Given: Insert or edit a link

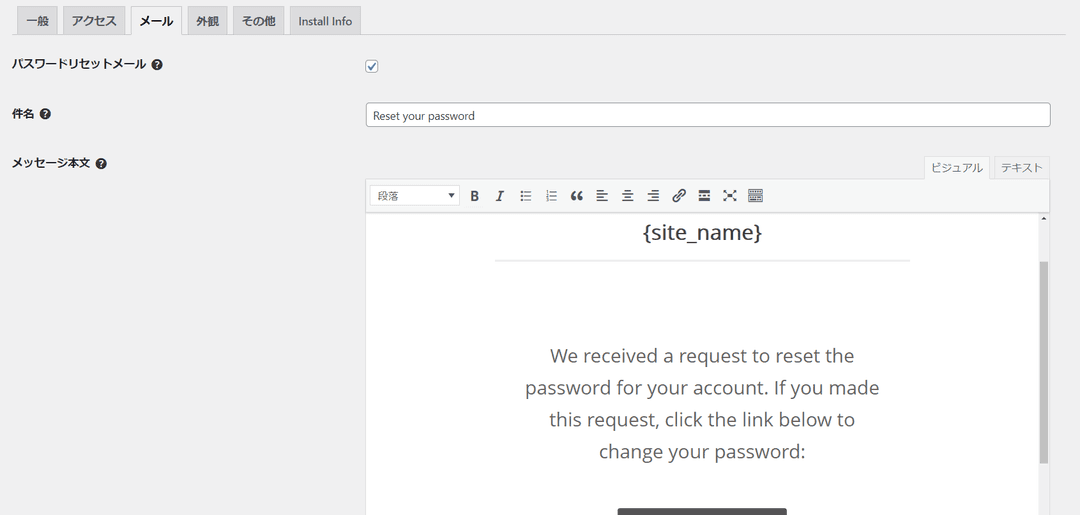Looking at the screenshot, I should 678,196.
